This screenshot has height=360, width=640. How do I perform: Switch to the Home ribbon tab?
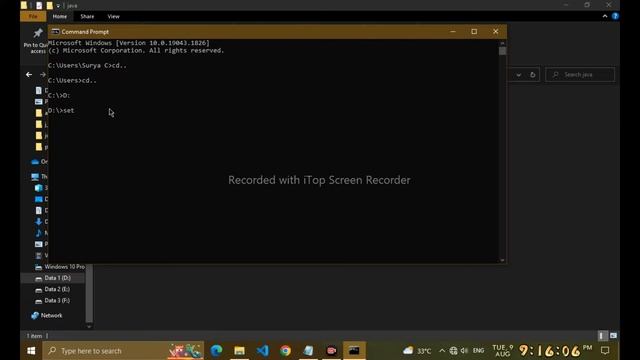(60, 16)
